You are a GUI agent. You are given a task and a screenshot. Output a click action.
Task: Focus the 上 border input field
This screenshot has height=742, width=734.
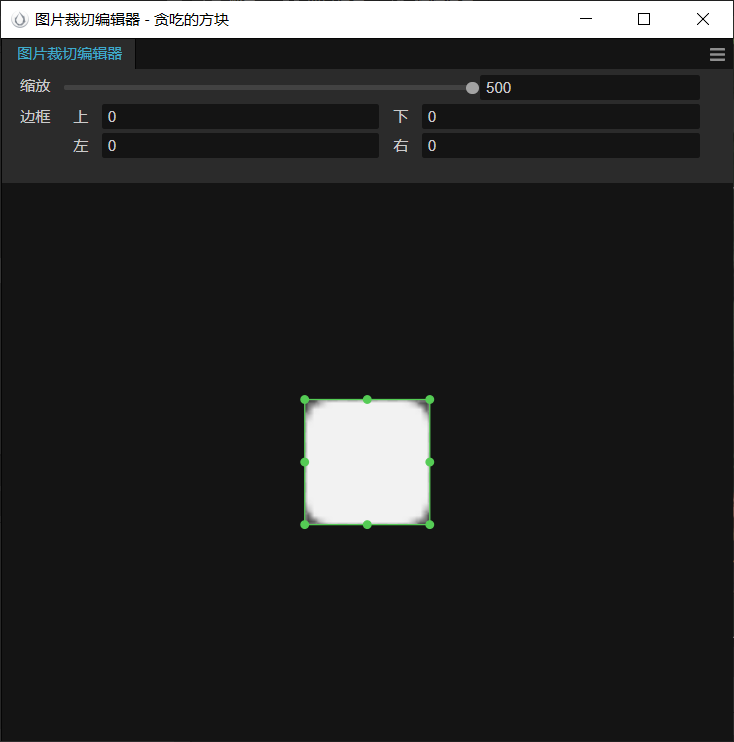click(x=240, y=116)
